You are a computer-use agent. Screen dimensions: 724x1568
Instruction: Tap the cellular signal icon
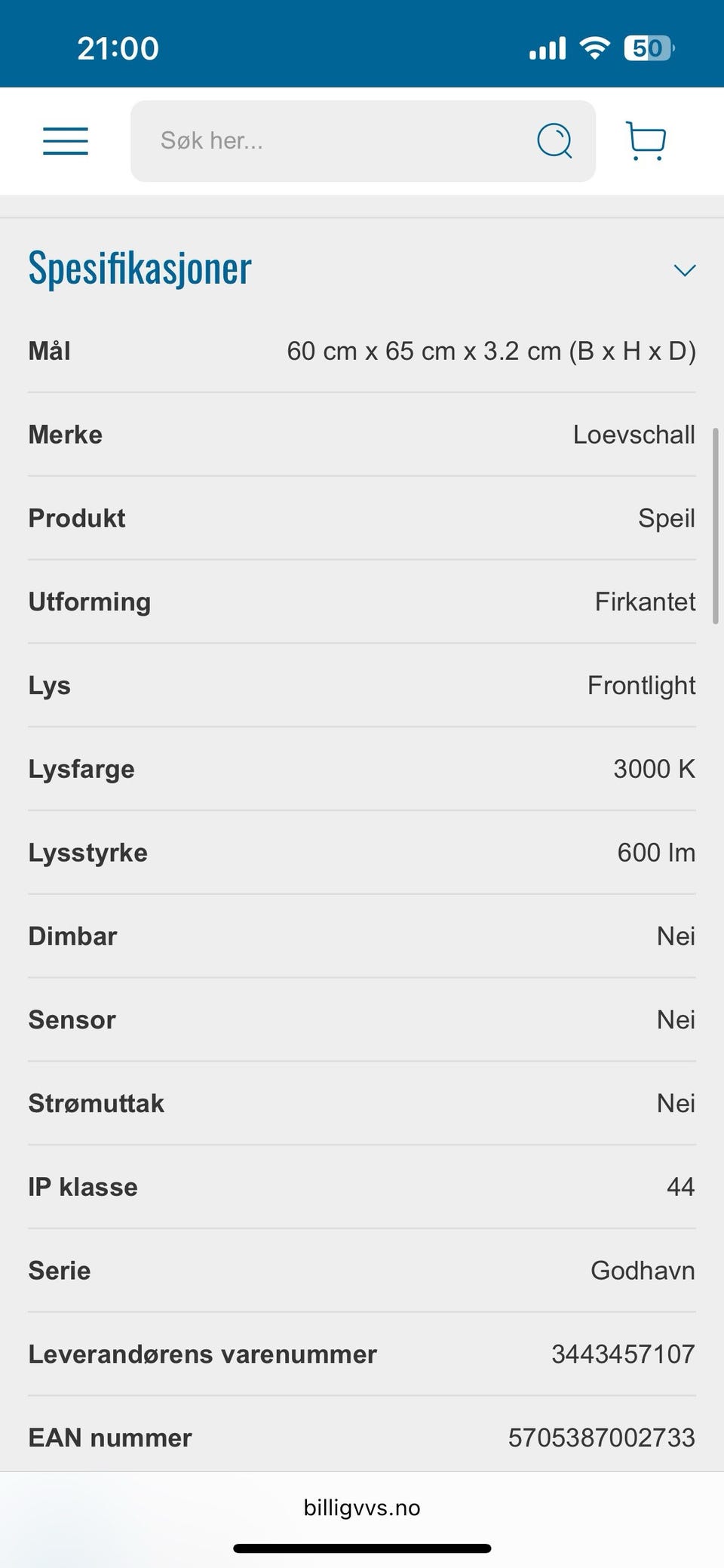[x=548, y=49]
